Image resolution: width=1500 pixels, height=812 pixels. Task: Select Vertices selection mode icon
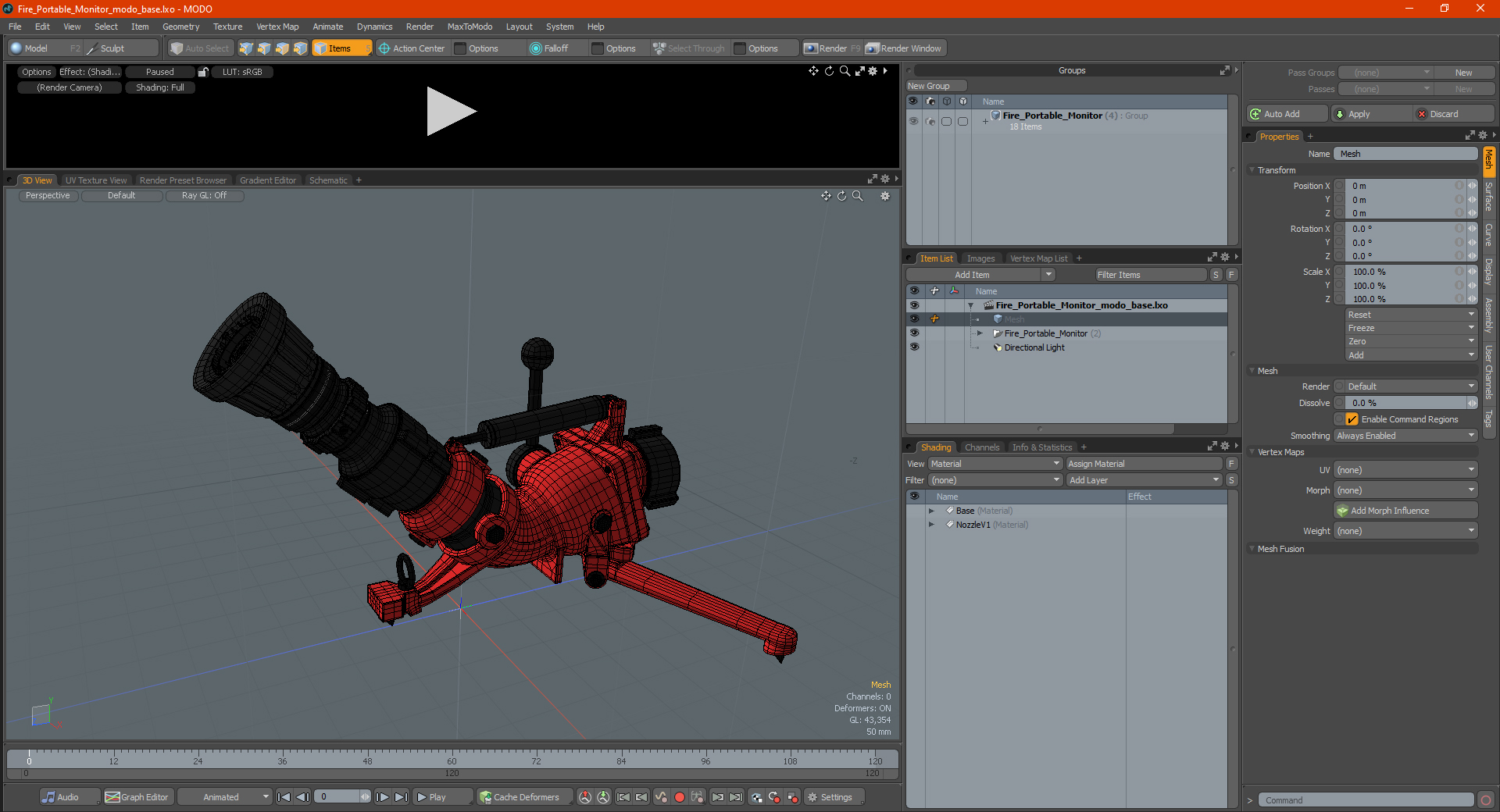[x=246, y=48]
